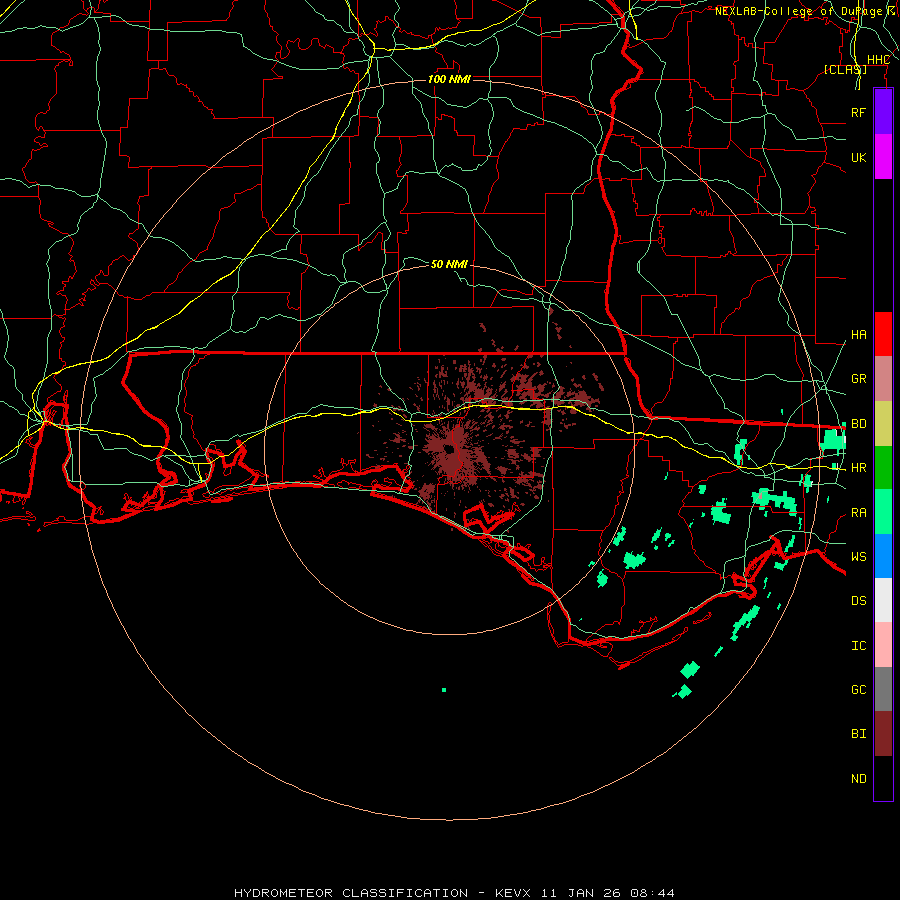
Task: Click the RA legend label
Action: coord(858,513)
